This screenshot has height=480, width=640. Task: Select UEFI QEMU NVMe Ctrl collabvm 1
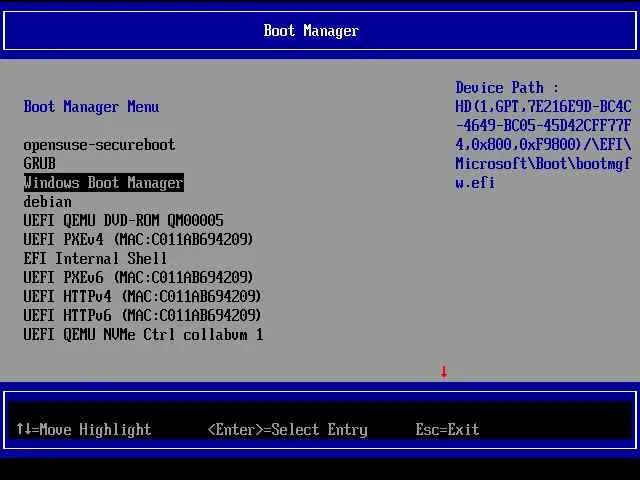point(143,335)
